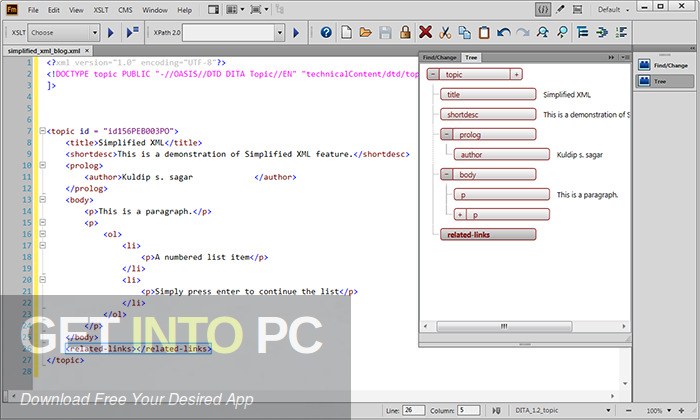The width and height of the screenshot is (700, 420).
Task: Open the XSLT menu
Action: point(101,10)
